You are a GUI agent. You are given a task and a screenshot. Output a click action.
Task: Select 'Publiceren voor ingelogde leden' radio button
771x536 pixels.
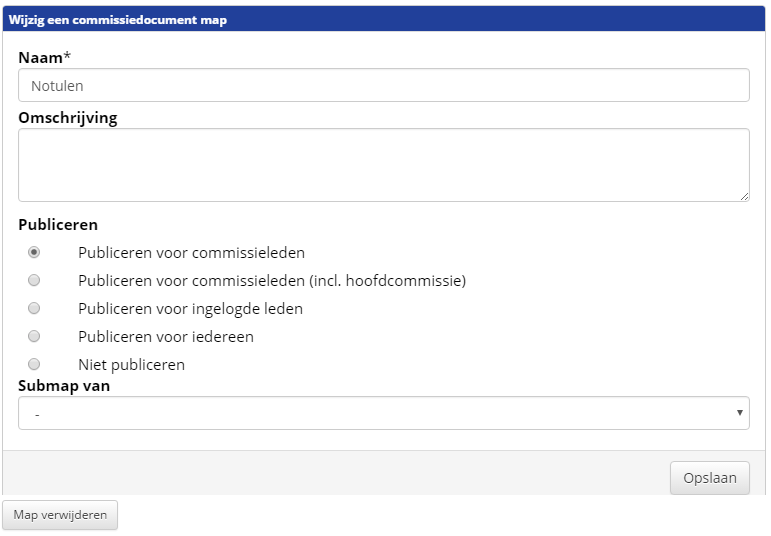click(34, 308)
